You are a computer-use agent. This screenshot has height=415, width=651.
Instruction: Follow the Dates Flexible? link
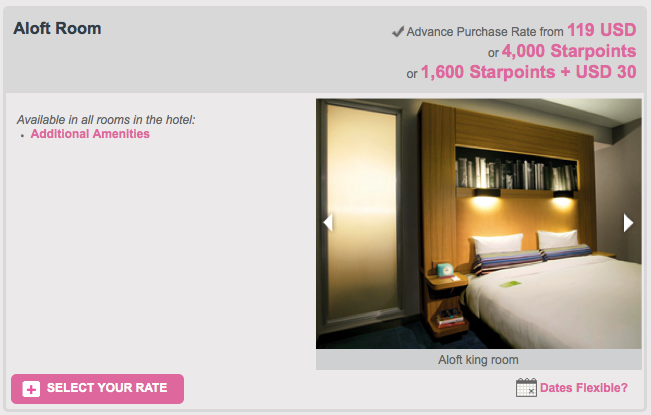(584, 388)
